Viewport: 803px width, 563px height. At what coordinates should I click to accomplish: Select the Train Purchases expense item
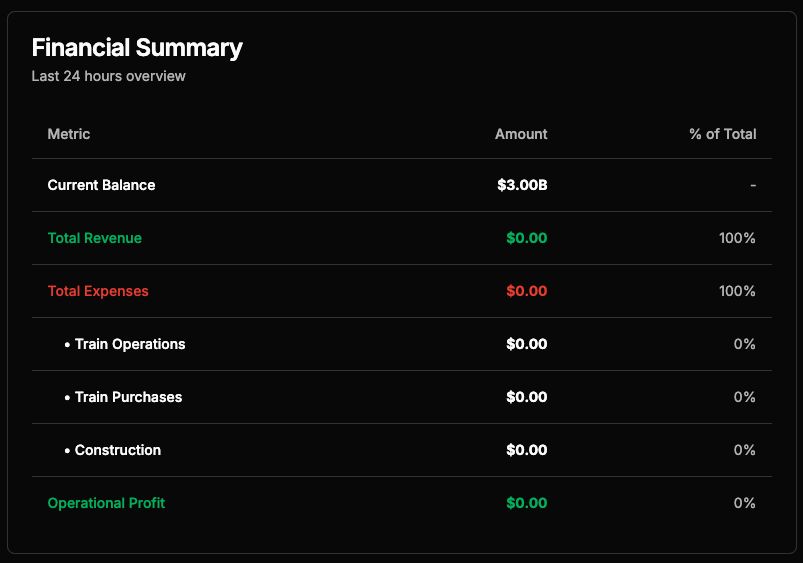tap(128, 397)
